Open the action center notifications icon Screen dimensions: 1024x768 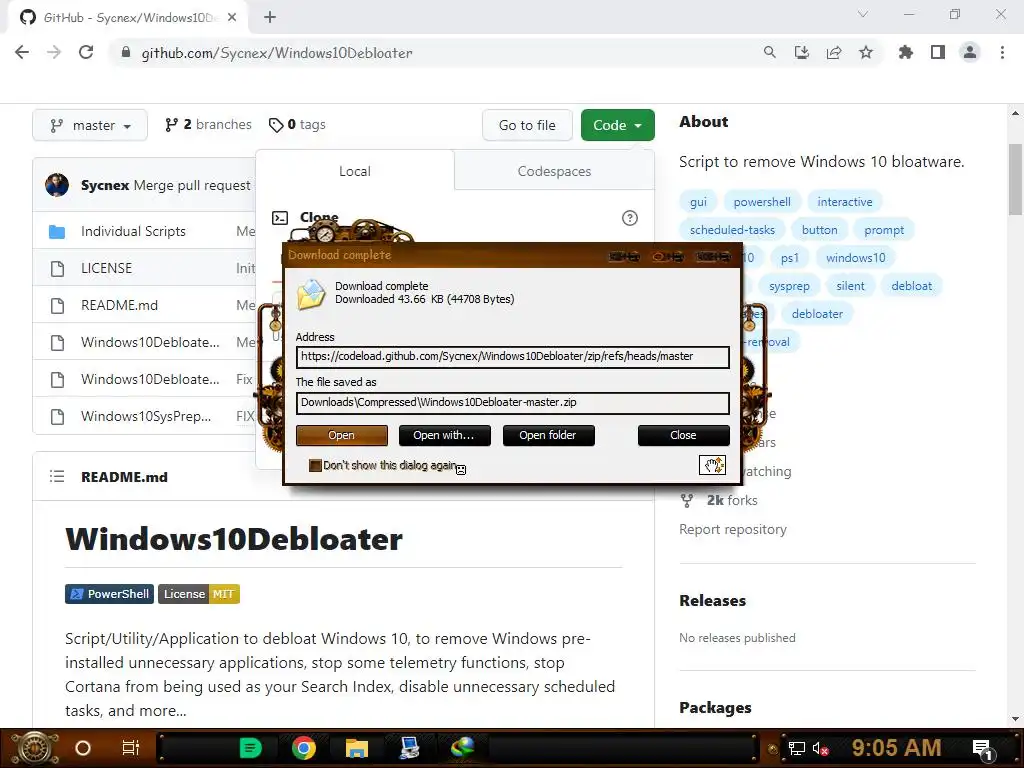[983, 748]
